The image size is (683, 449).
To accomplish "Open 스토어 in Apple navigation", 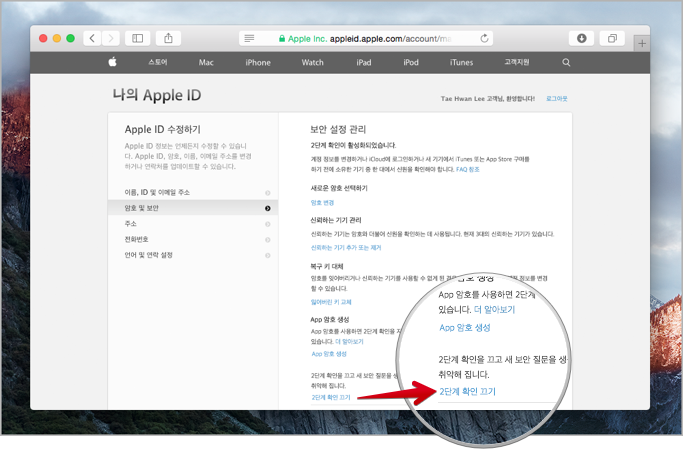I will pyautogui.click(x=158, y=62).
